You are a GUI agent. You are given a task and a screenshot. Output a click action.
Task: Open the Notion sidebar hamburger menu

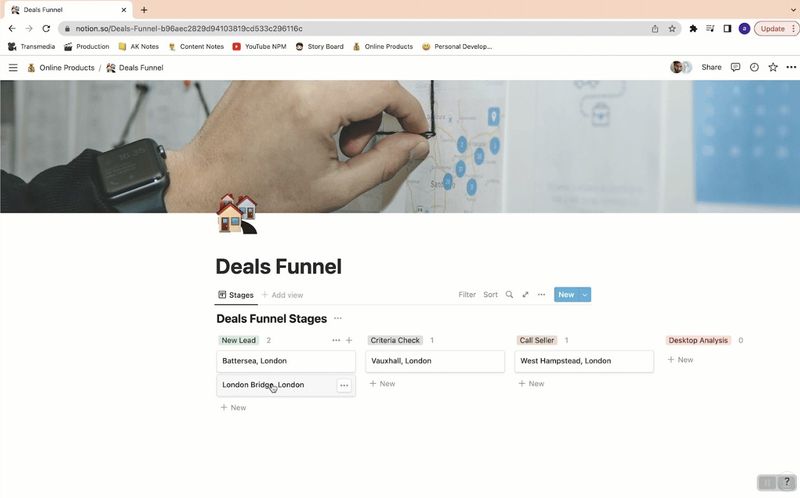(x=13, y=68)
